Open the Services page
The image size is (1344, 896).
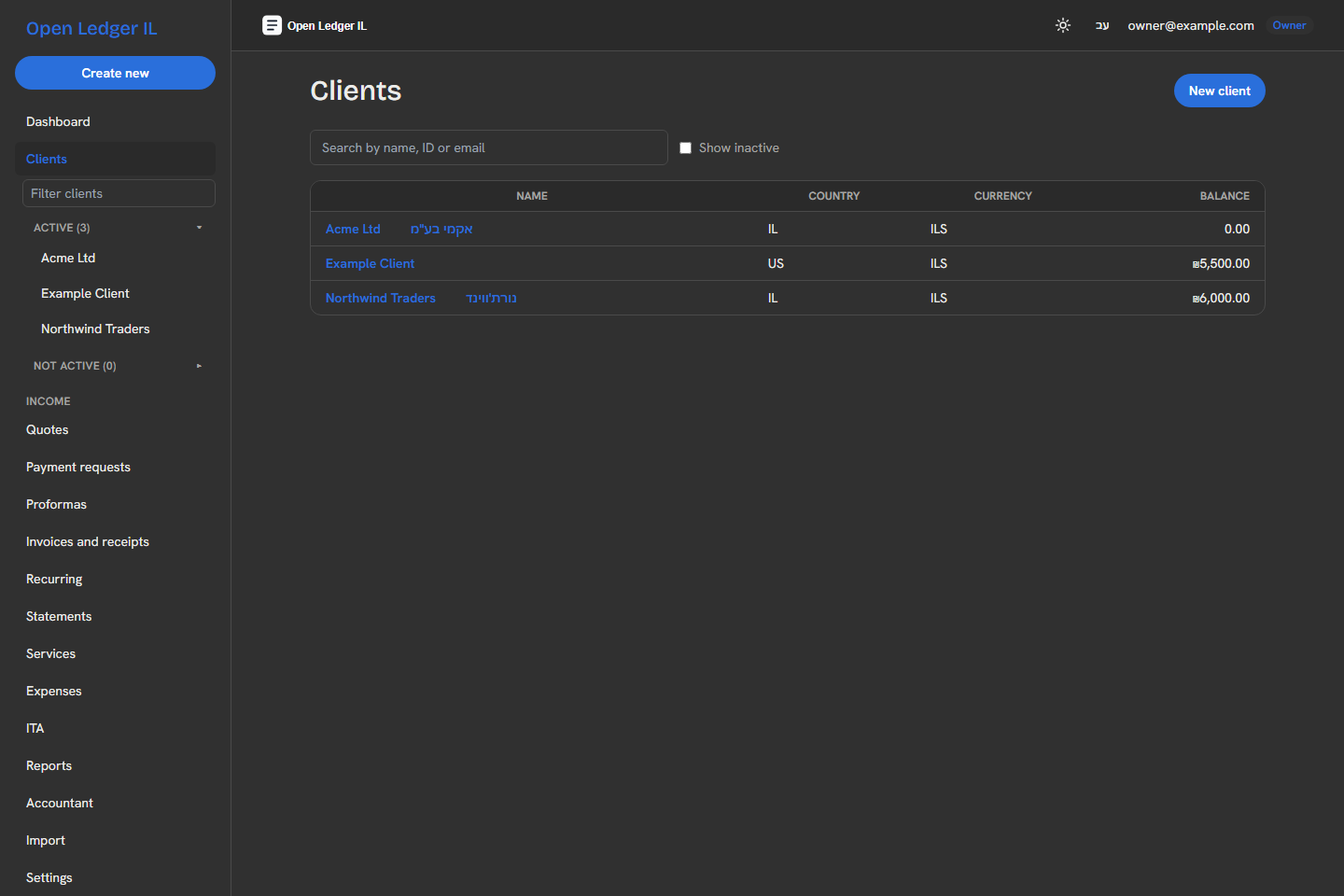(x=115, y=653)
